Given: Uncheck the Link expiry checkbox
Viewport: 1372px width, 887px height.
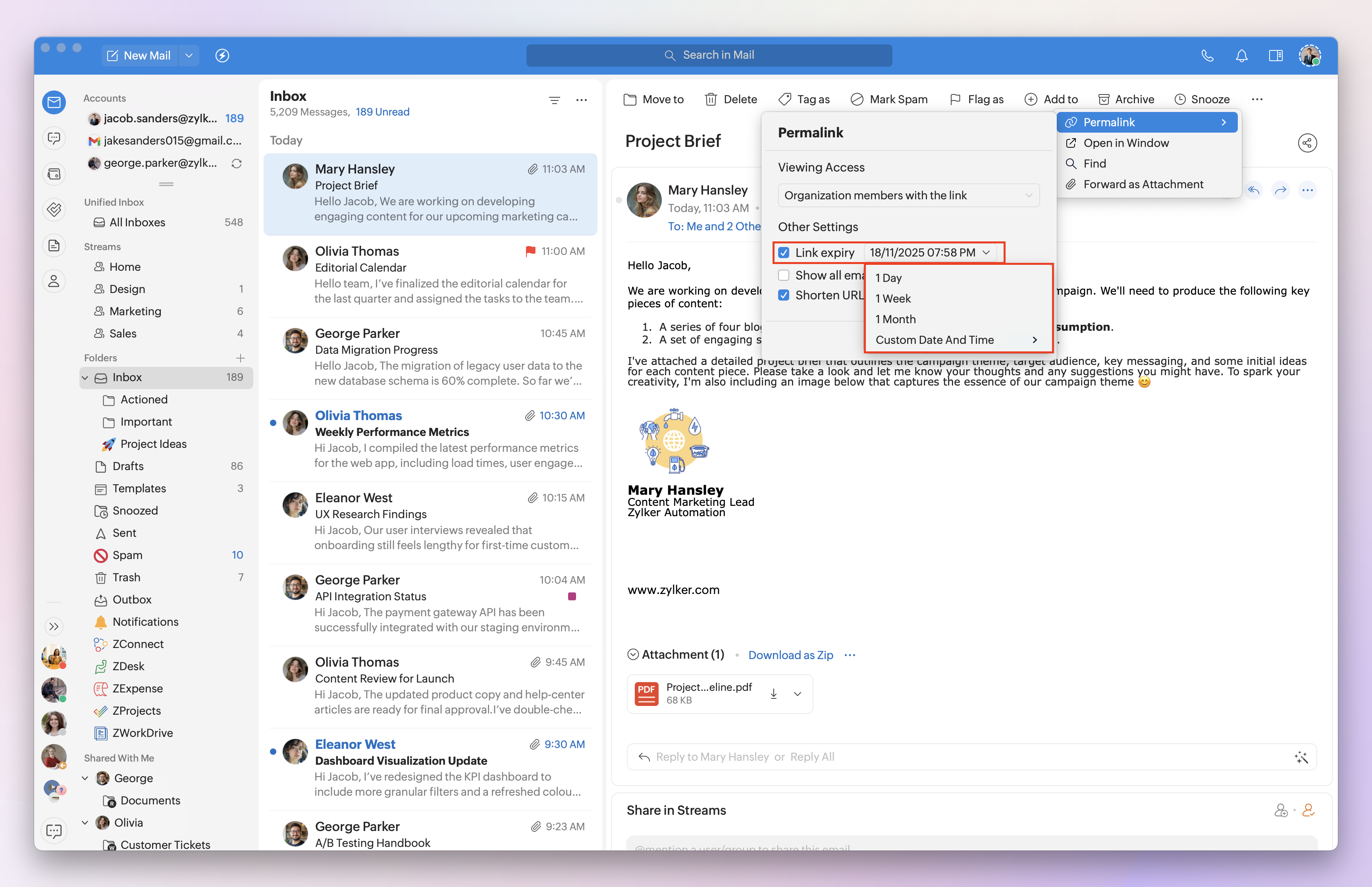Looking at the screenshot, I should [784, 252].
